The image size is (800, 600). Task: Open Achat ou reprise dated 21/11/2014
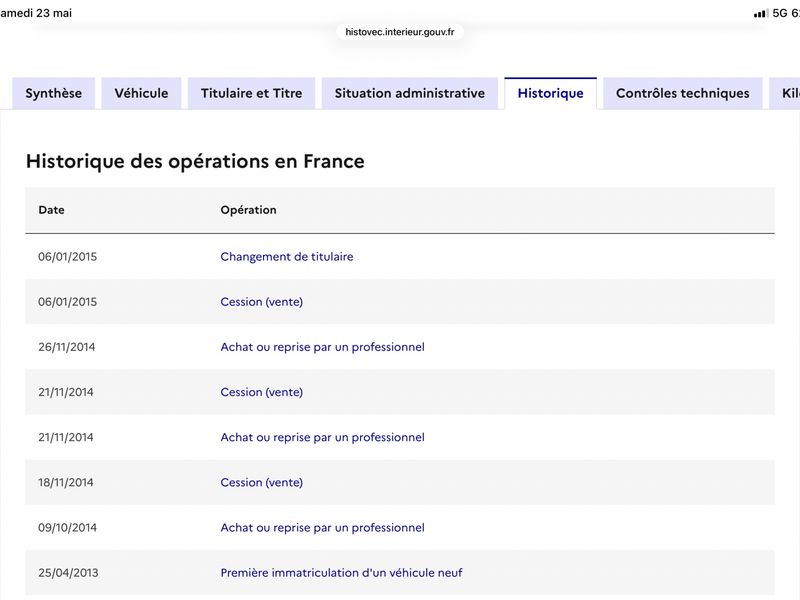(x=322, y=437)
